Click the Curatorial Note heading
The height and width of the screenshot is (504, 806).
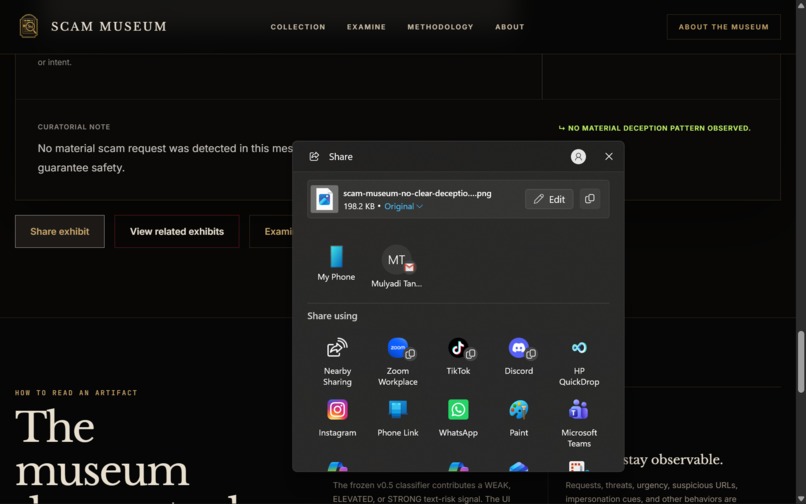pos(74,127)
